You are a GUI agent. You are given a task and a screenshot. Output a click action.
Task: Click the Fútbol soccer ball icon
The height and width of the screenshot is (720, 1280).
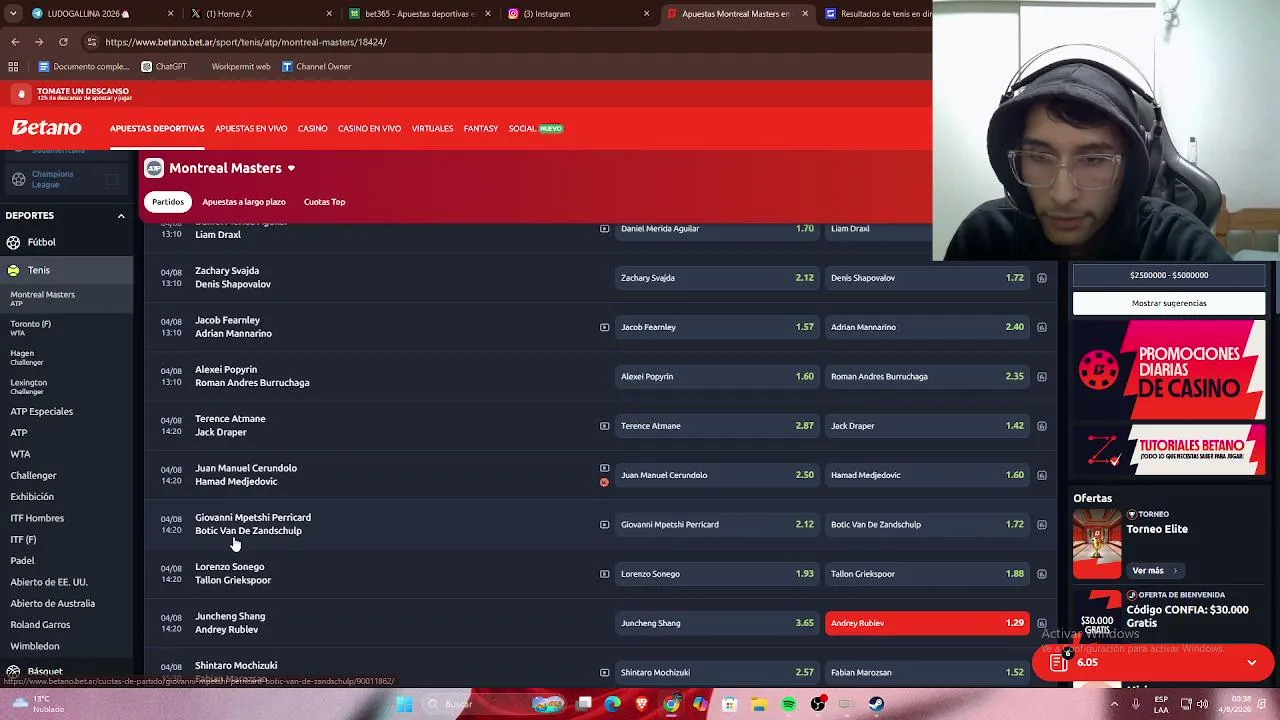click(x=13, y=242)
